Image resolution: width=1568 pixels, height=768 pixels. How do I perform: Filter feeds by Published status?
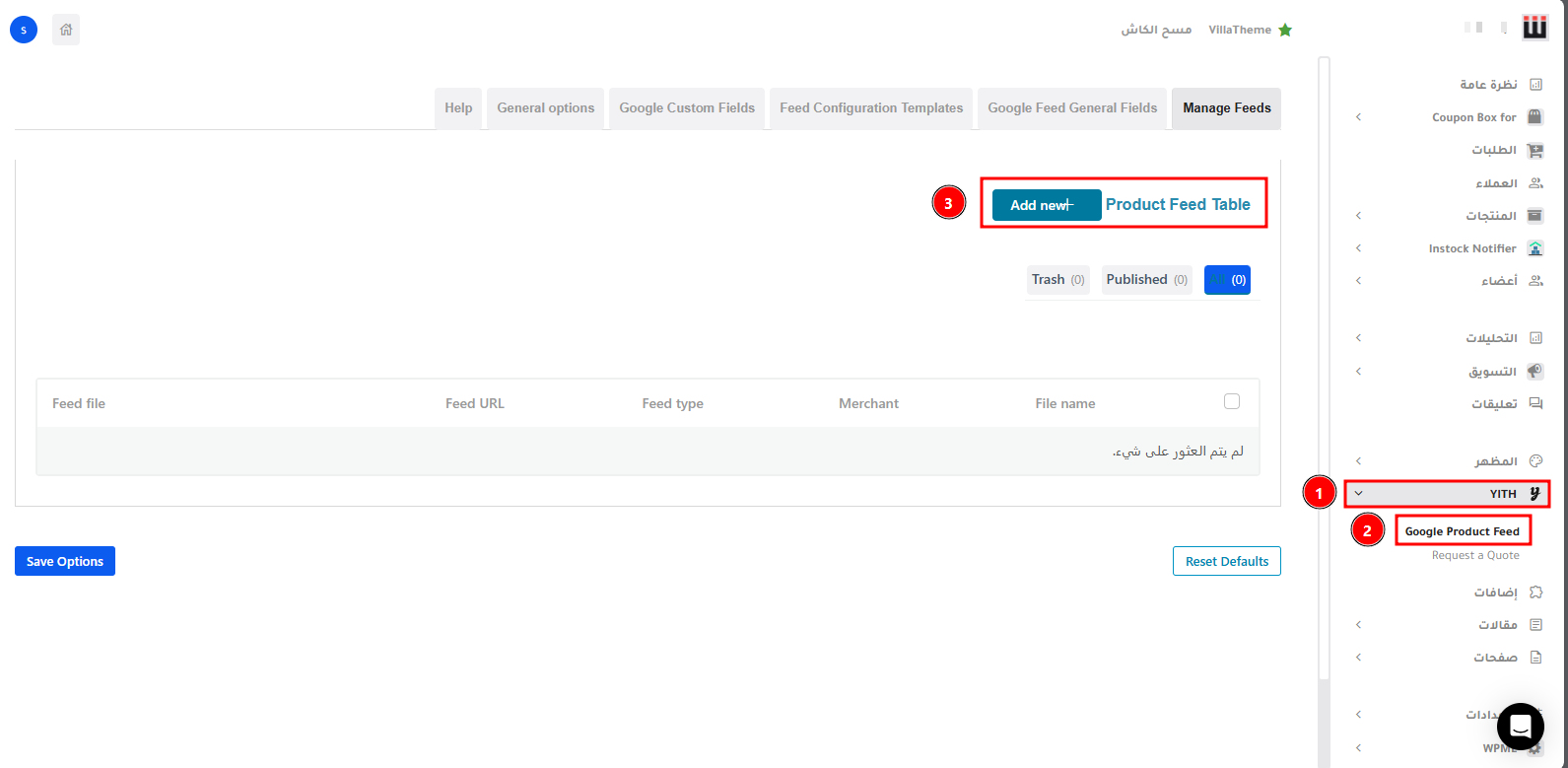coord(1146,280)
